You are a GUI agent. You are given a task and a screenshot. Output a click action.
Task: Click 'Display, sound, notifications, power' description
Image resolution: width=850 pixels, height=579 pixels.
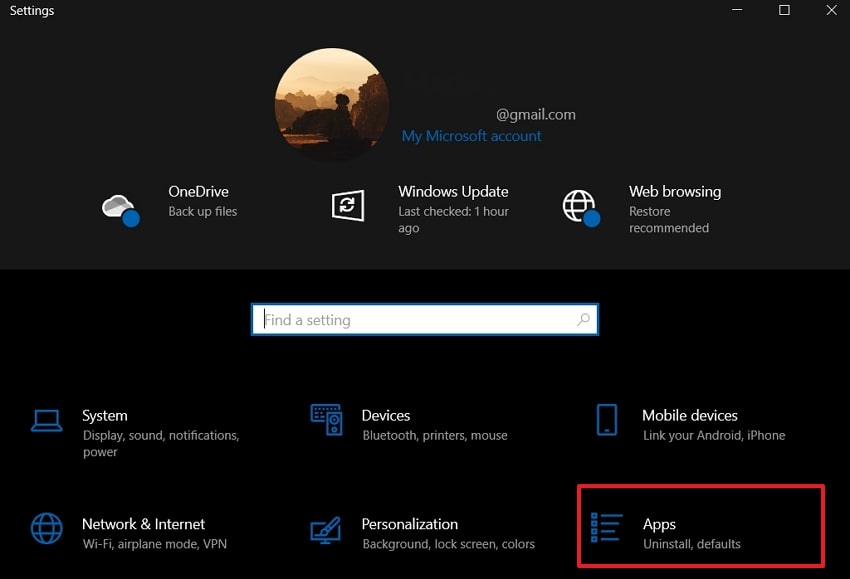click(x=161, y=443)
